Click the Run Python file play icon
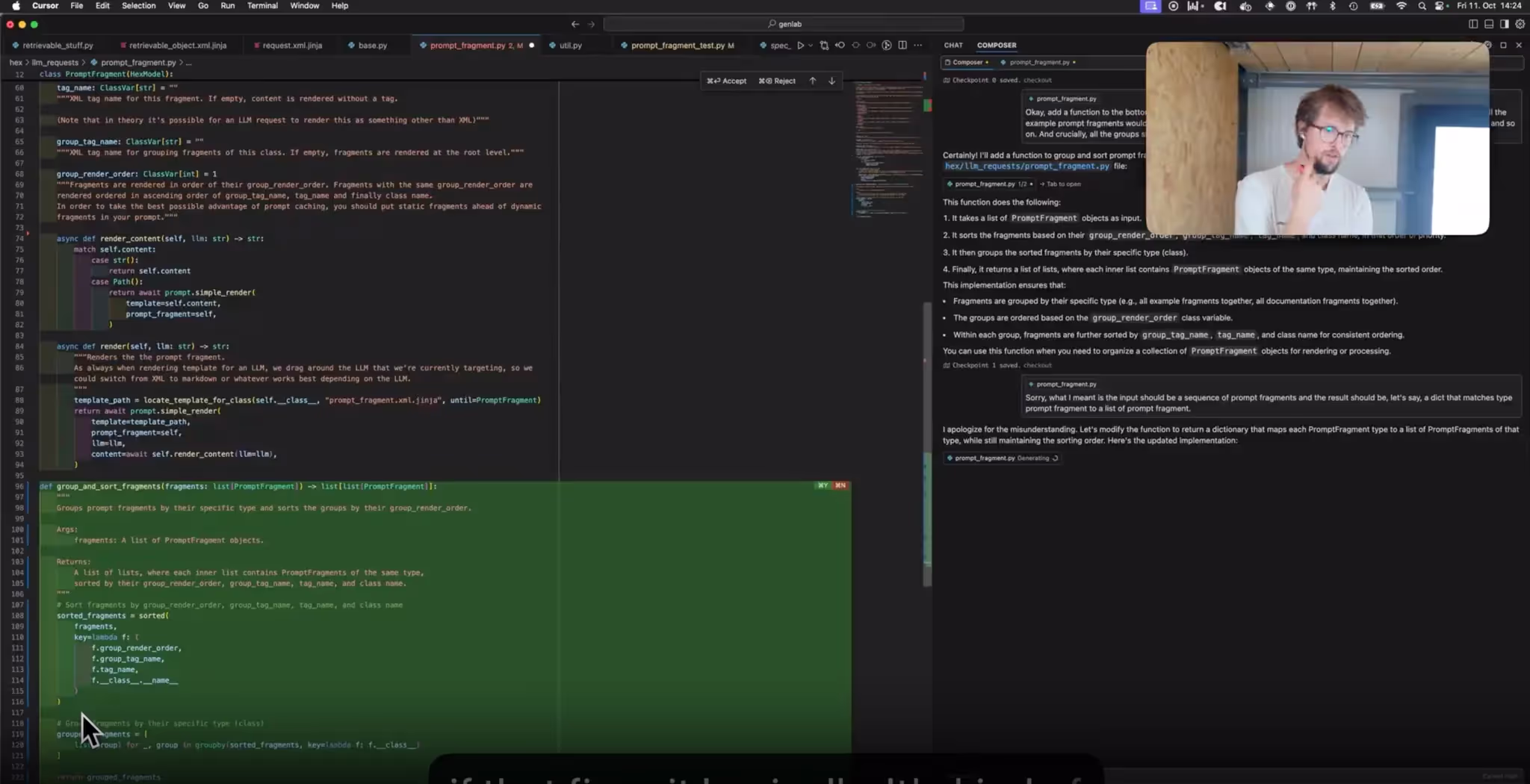Viewport: 1530px width, 784px height. tap(800, 46)
